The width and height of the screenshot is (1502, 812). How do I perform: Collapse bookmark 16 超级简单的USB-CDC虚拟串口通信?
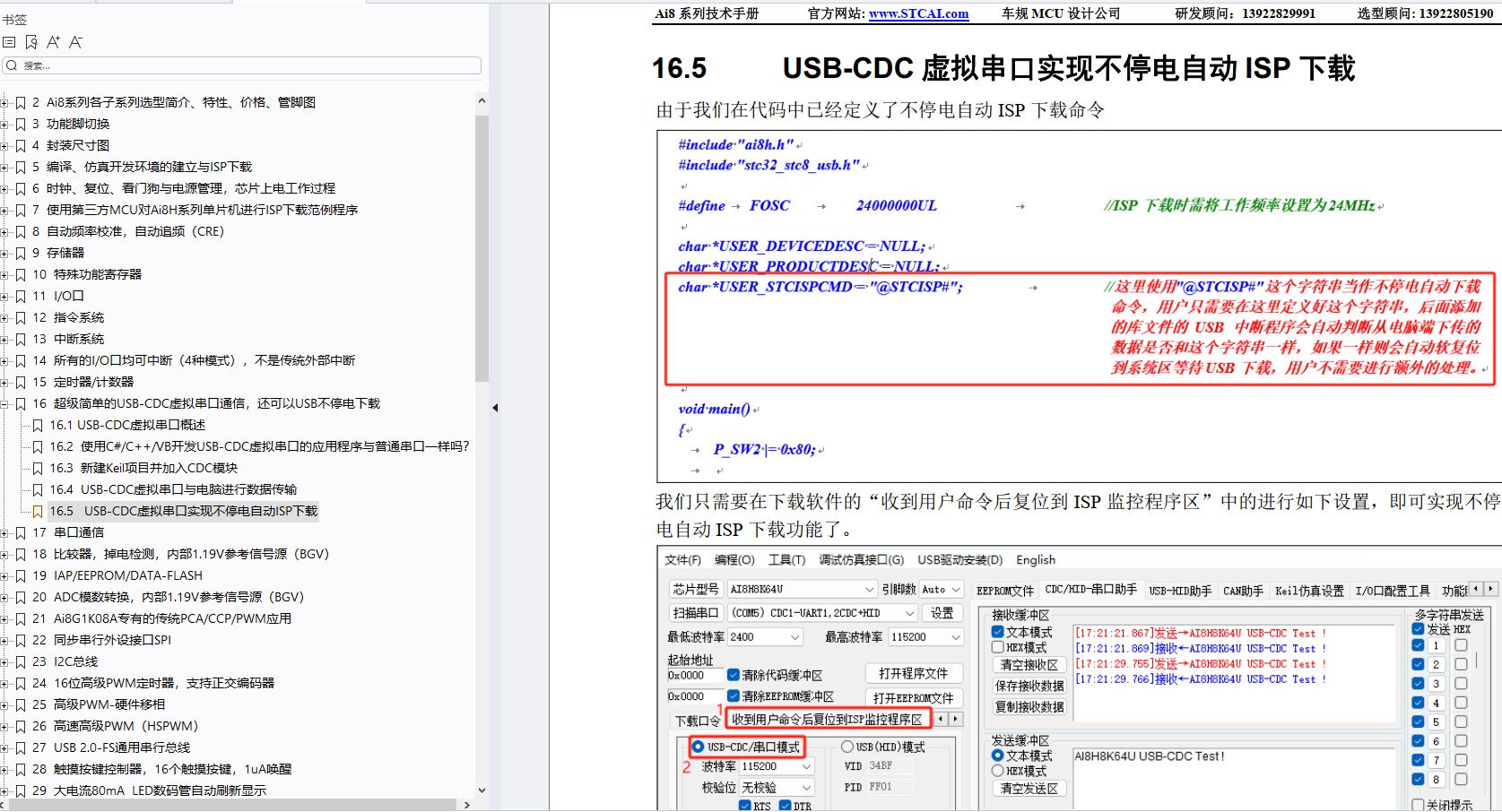4,403
